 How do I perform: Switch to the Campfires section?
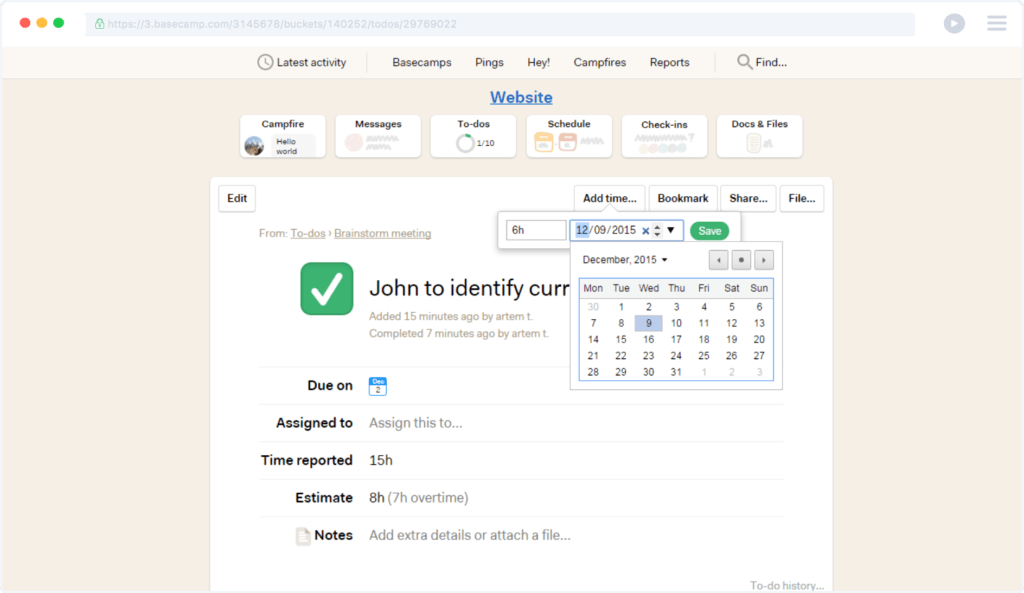coord(599,62)
